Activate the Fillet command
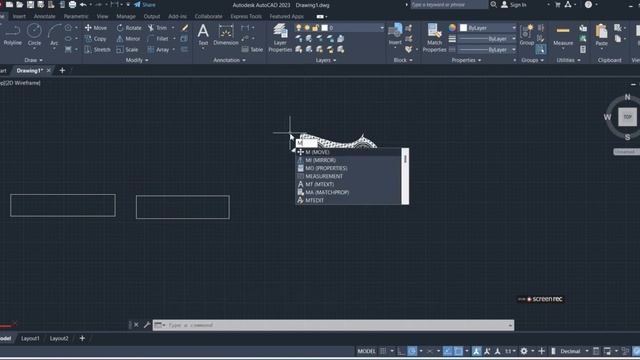This screenshot has width=640, height=360. coord(158,39)
